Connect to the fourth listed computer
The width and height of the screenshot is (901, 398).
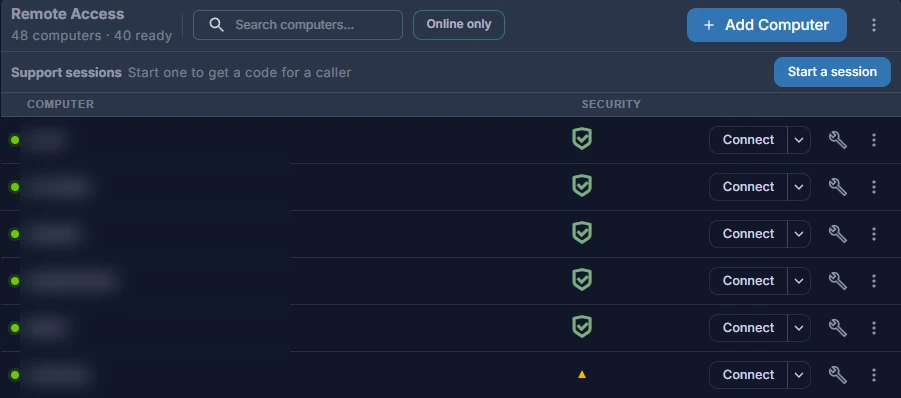tap(748, 281)
